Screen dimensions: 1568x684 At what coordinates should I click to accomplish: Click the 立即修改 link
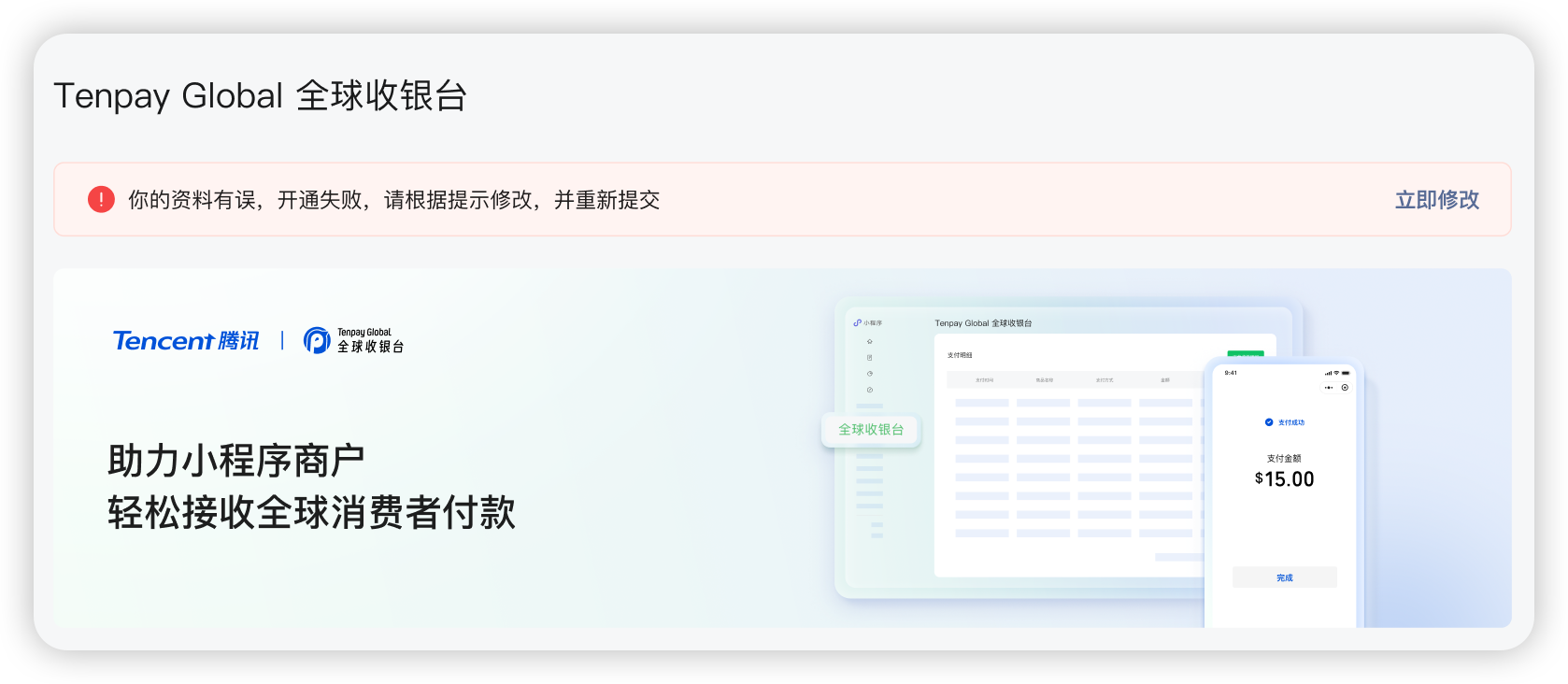click(1436, 200)
